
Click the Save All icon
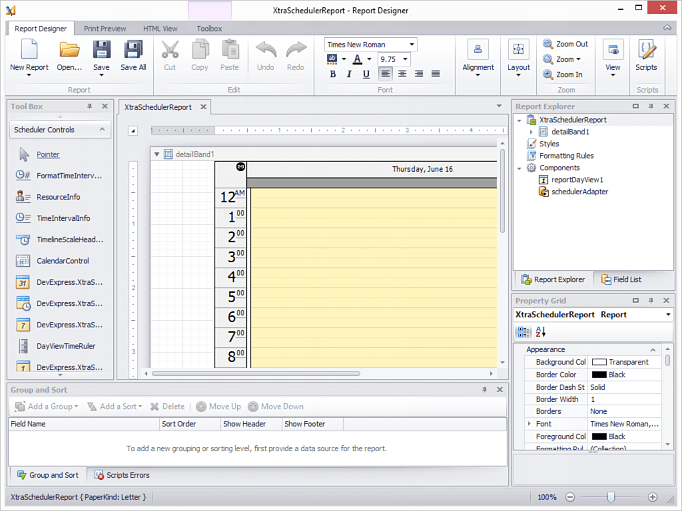(x=133, y=49)
